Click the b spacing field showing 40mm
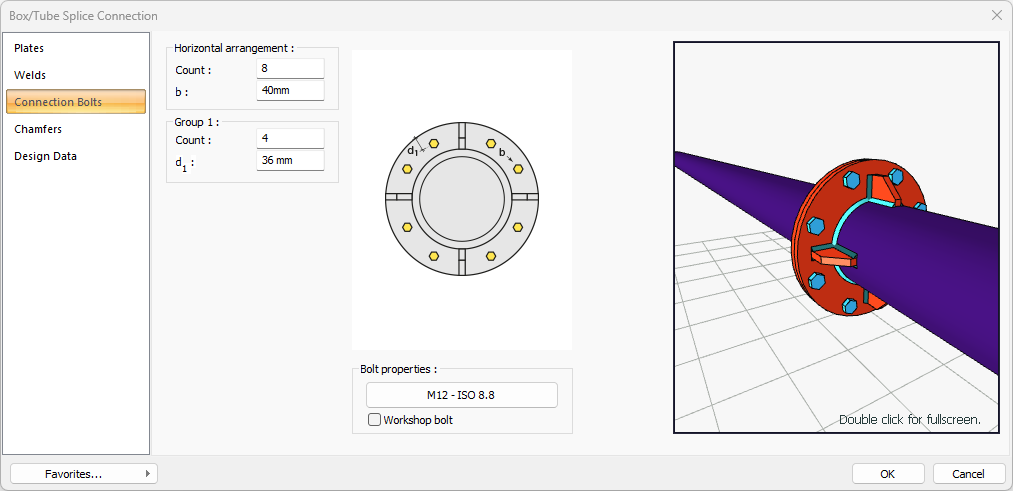The width and height of the screenshot is (1013, 491). pos(290,90)
